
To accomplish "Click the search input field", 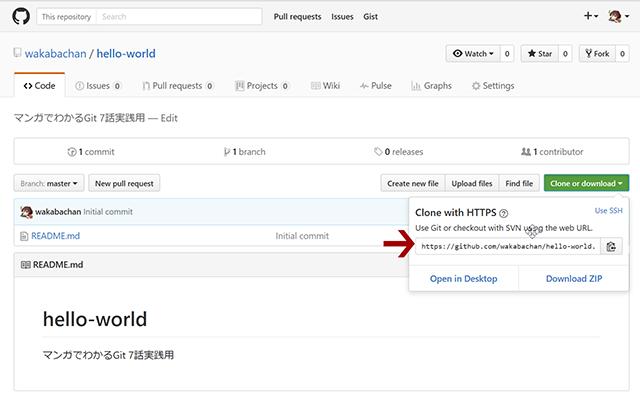I will 179,17.
